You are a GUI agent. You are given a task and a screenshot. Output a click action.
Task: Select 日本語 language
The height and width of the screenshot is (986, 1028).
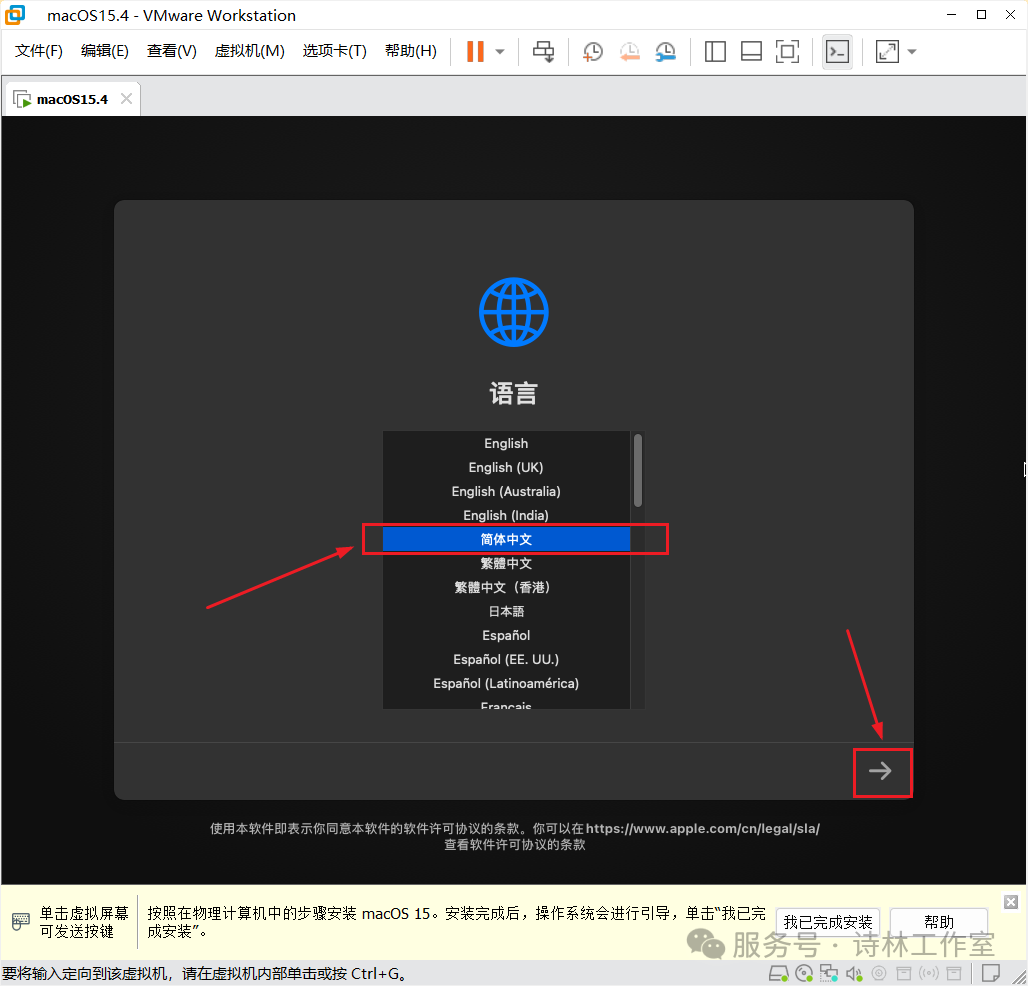coord(506,612)
